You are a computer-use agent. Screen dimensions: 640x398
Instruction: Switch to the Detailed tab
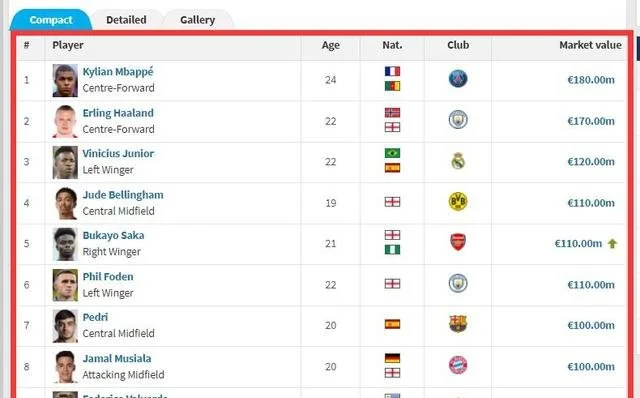tap(126, 20)
